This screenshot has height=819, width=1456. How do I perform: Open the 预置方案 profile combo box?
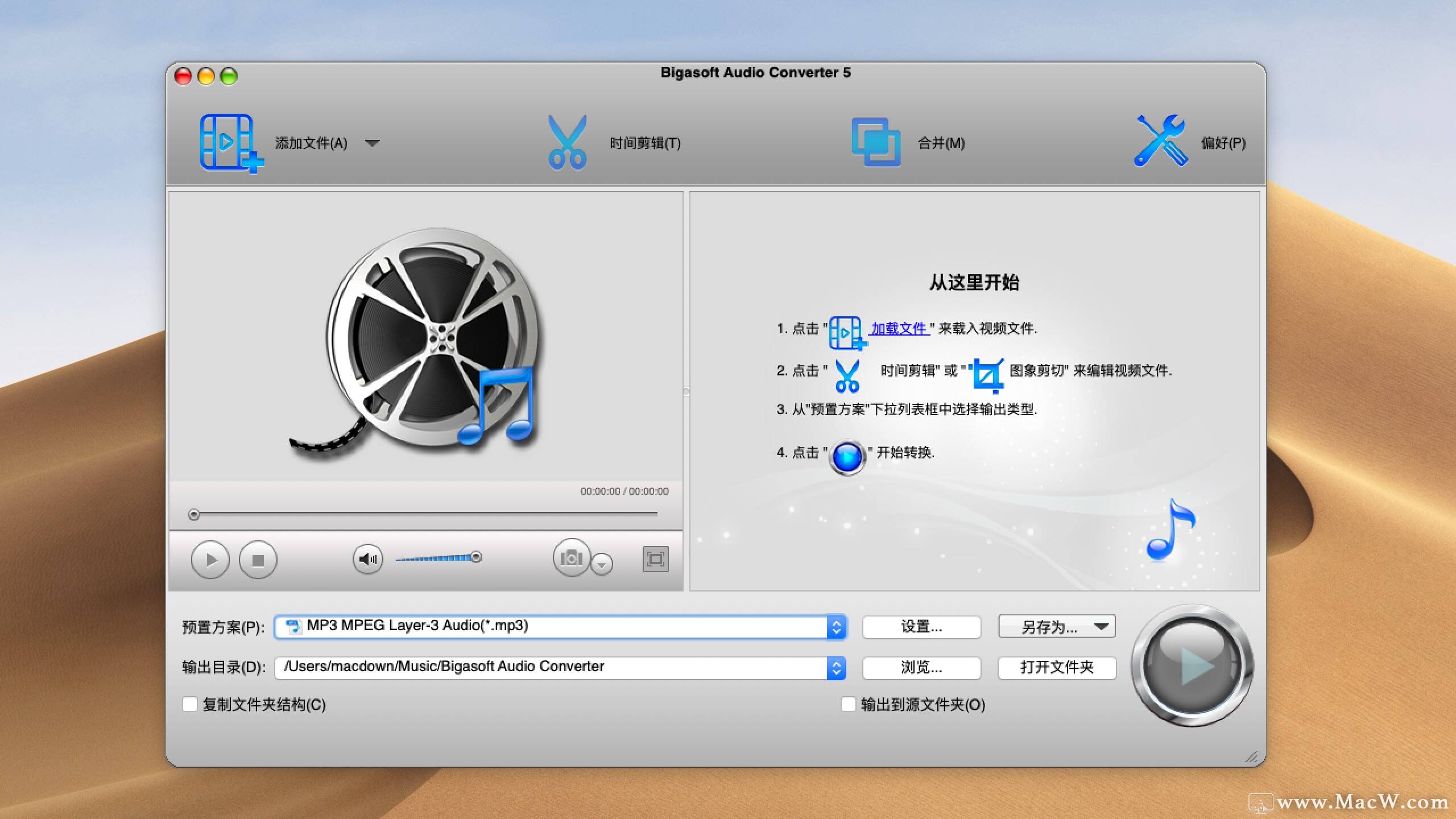(560, 627)
